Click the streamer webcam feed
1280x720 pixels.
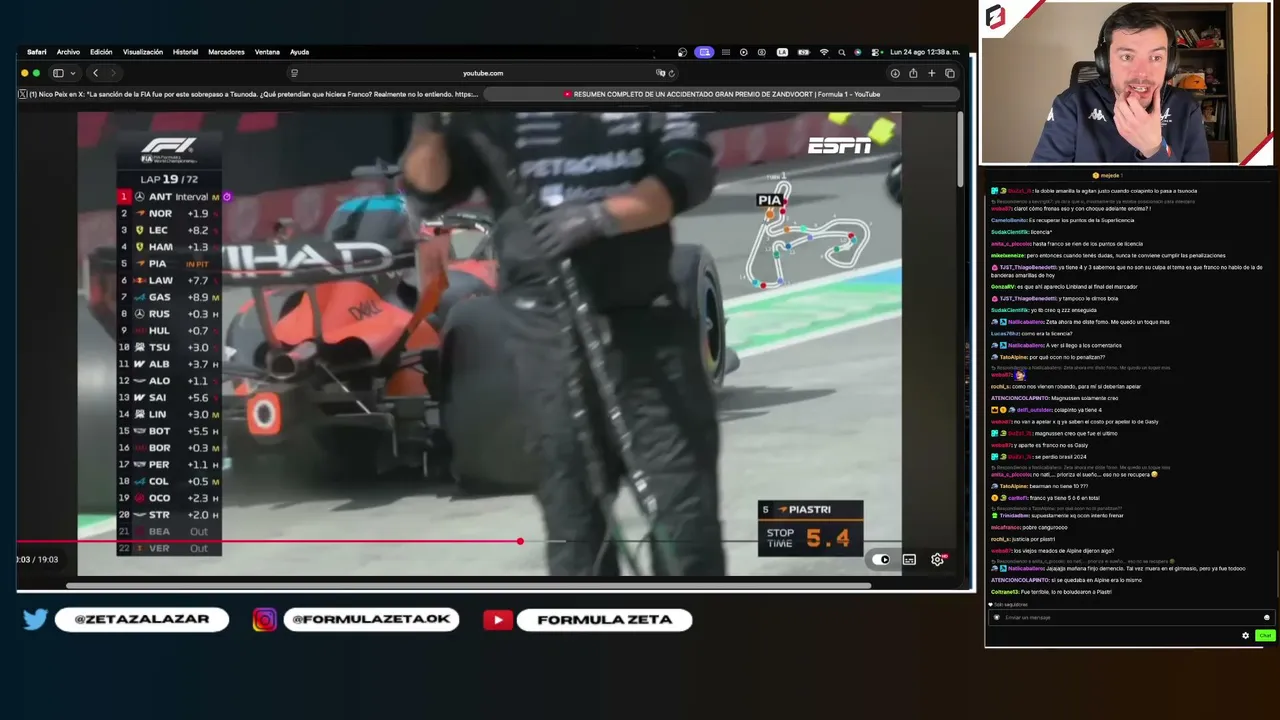pos(1125,83)
